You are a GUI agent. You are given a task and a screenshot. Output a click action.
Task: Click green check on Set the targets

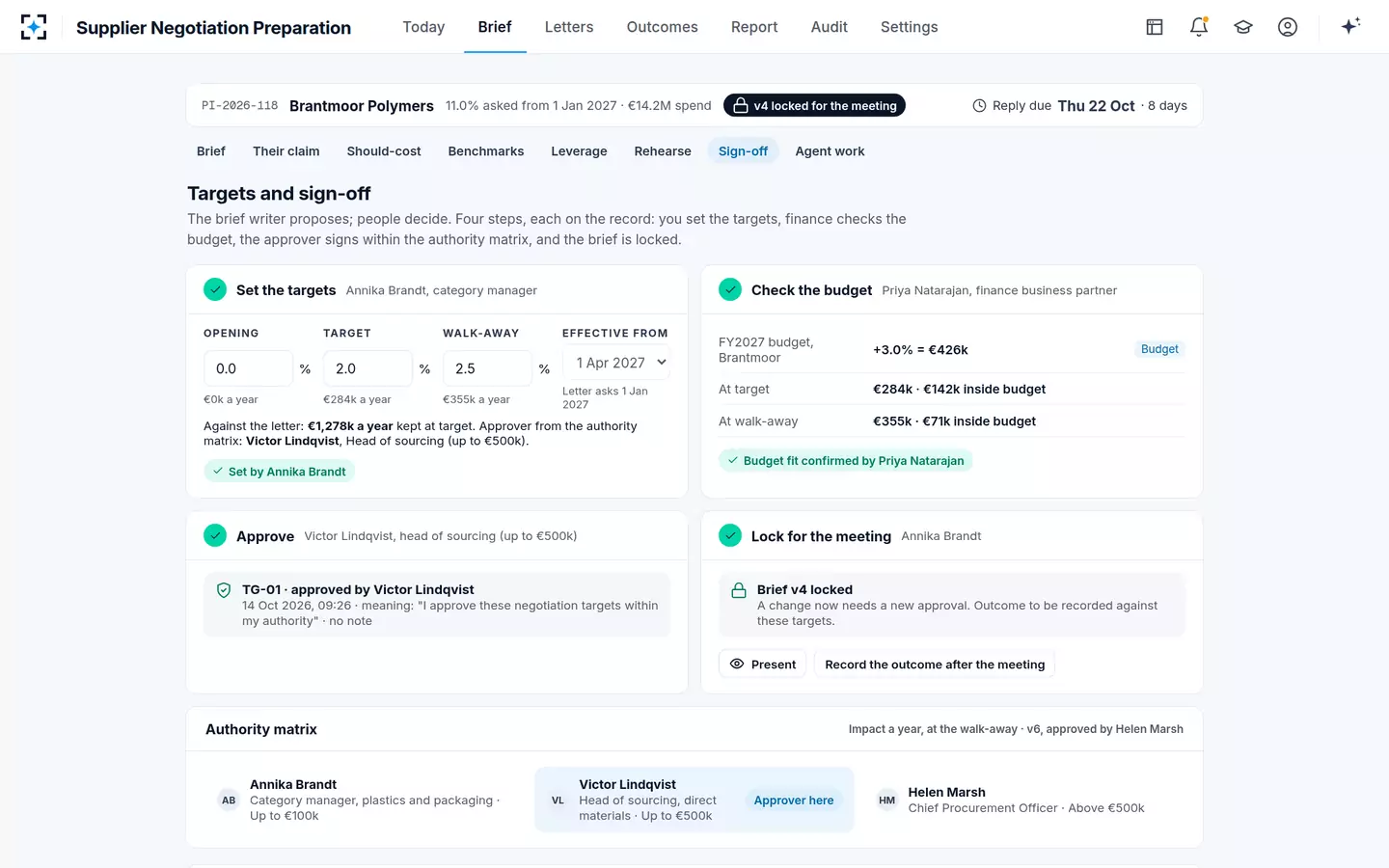click(215, 289)
